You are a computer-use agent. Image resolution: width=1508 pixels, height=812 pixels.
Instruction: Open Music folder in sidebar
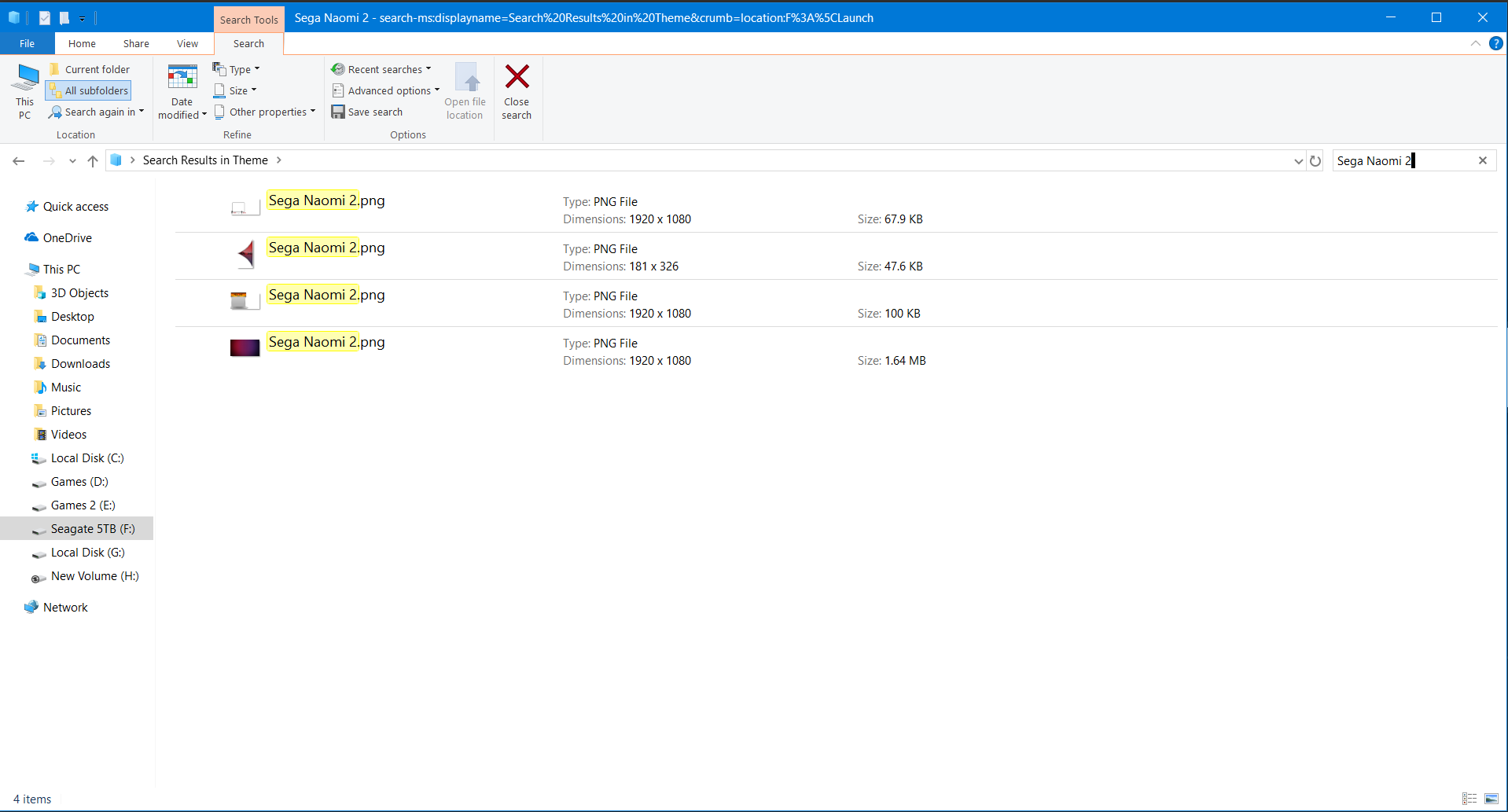pos(66,388)
